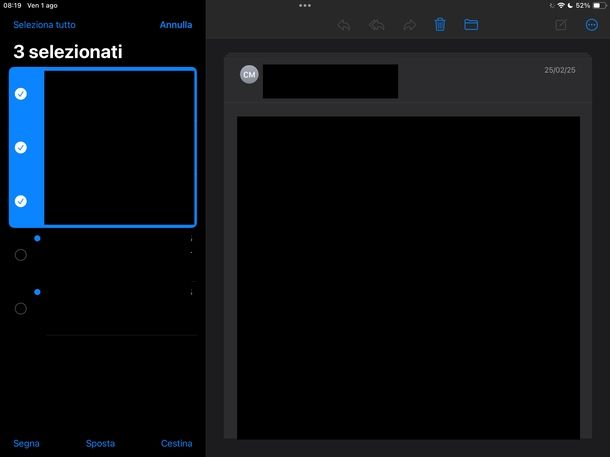Tap the Reply arrow icon
The image size is (610, 457).
344,25
